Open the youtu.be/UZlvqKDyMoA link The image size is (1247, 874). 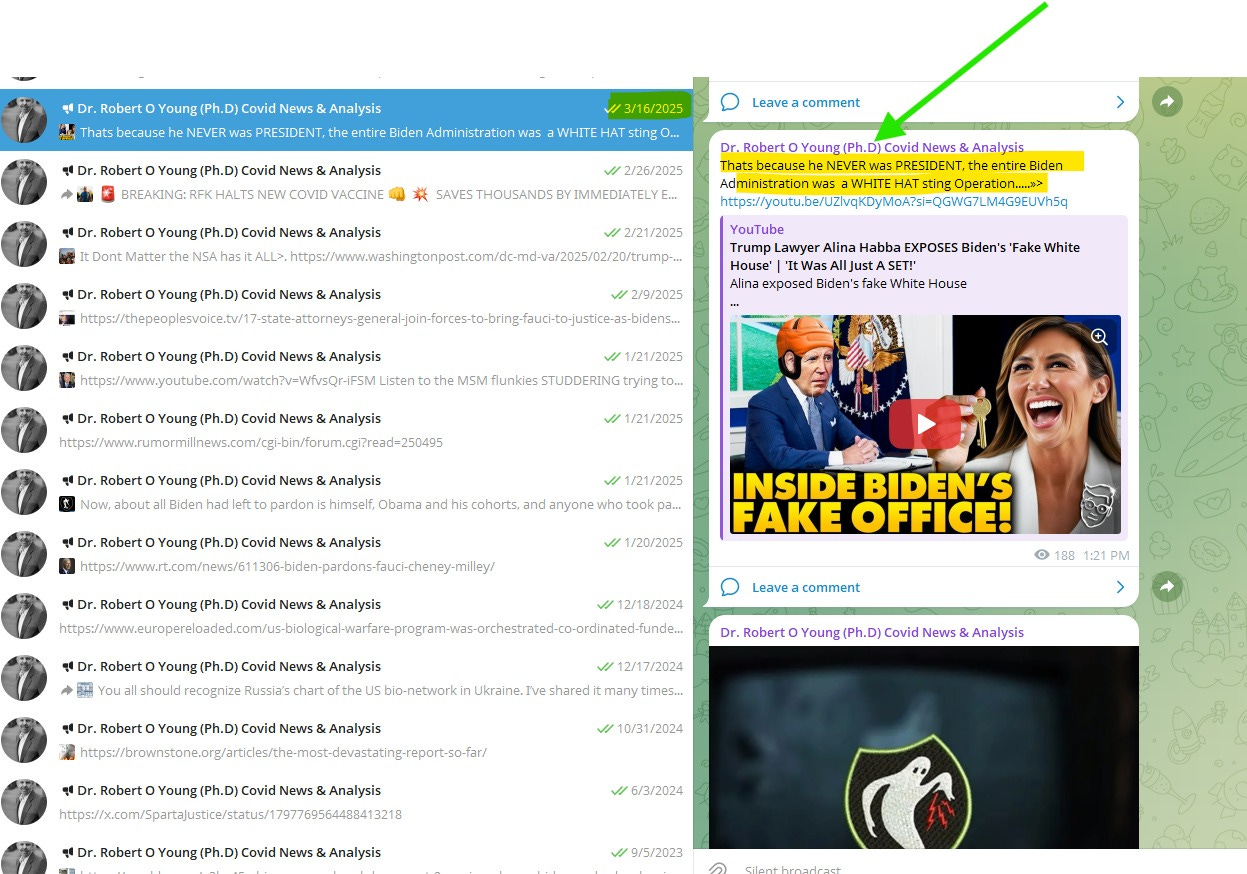[894, 201]
